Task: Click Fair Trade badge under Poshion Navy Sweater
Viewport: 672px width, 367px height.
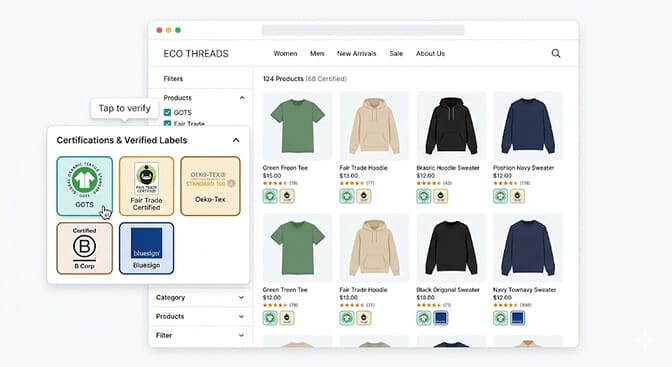Action: (x=517, y=196)
